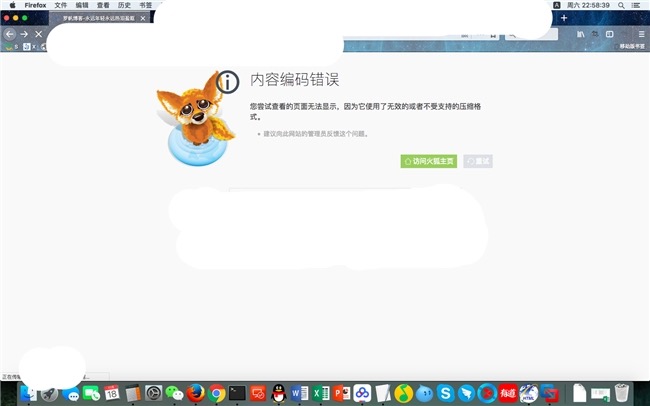Launch WeChat from the dock

point(175,393)
